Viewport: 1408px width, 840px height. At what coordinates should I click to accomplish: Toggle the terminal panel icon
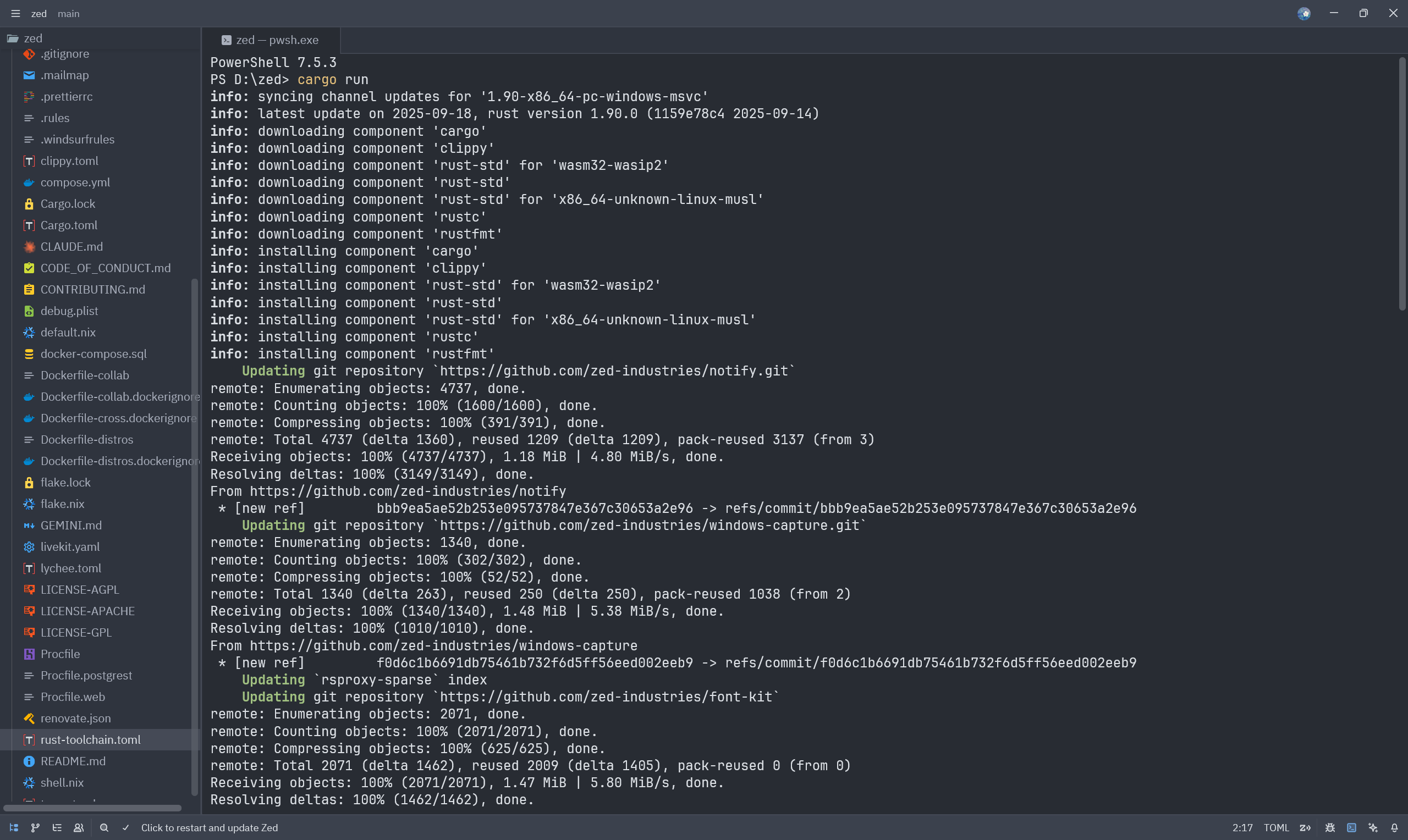point(1351,827)
